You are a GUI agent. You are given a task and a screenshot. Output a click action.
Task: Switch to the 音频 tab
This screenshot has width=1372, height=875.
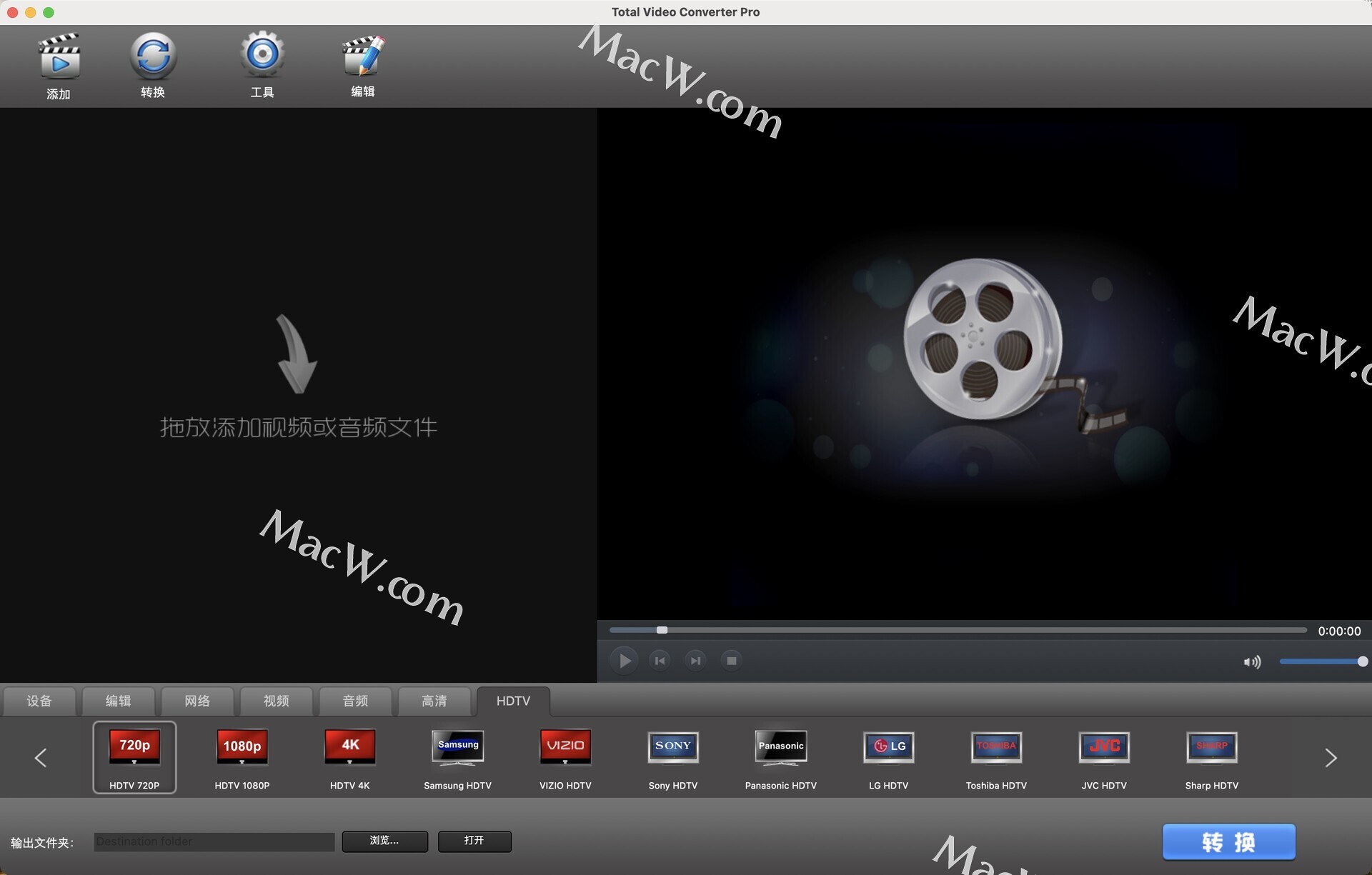coord(355,701)
